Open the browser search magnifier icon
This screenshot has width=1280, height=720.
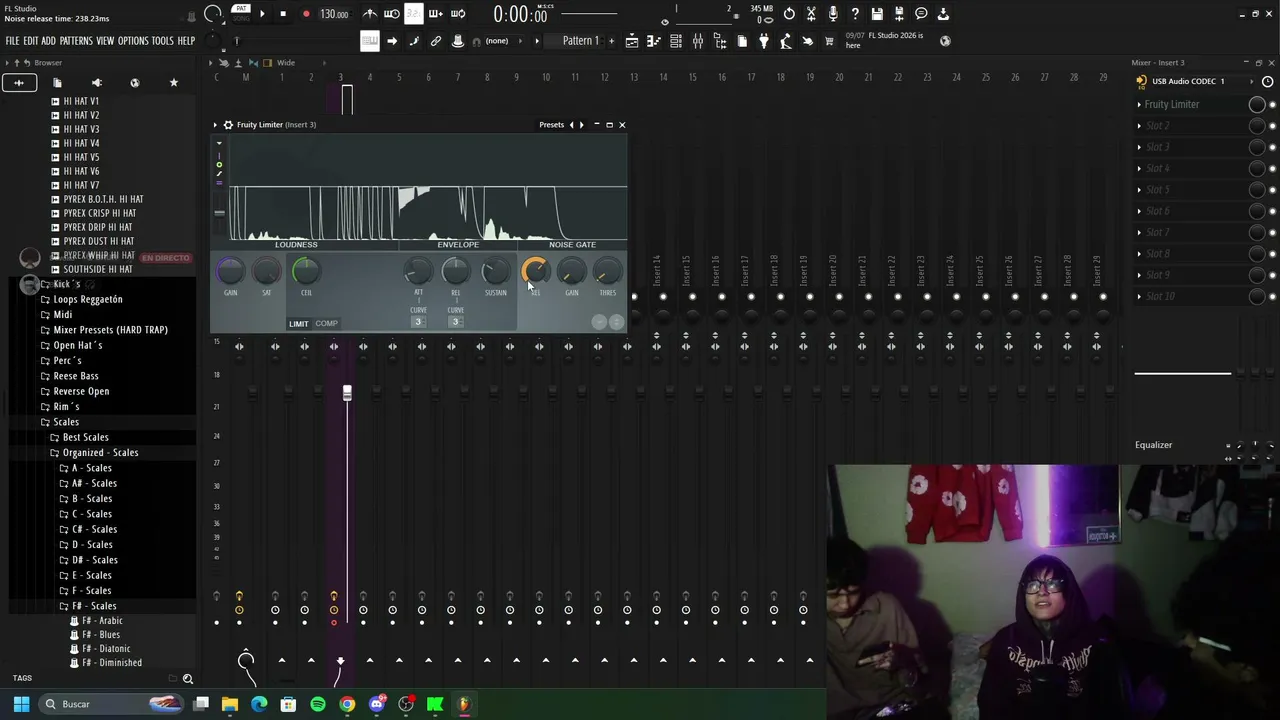[x=187, y=679]
